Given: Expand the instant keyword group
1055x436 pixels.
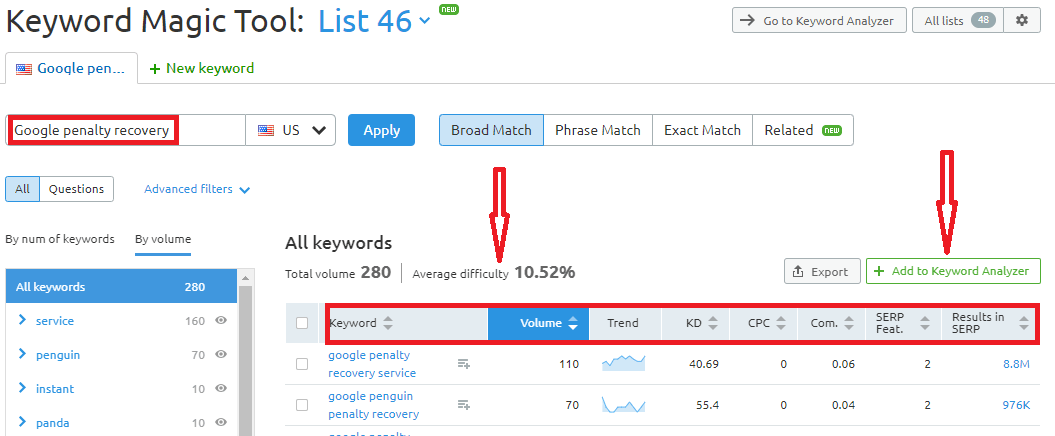Looking at the screenshot, I should pyautogui.click(x=22, y=388).
